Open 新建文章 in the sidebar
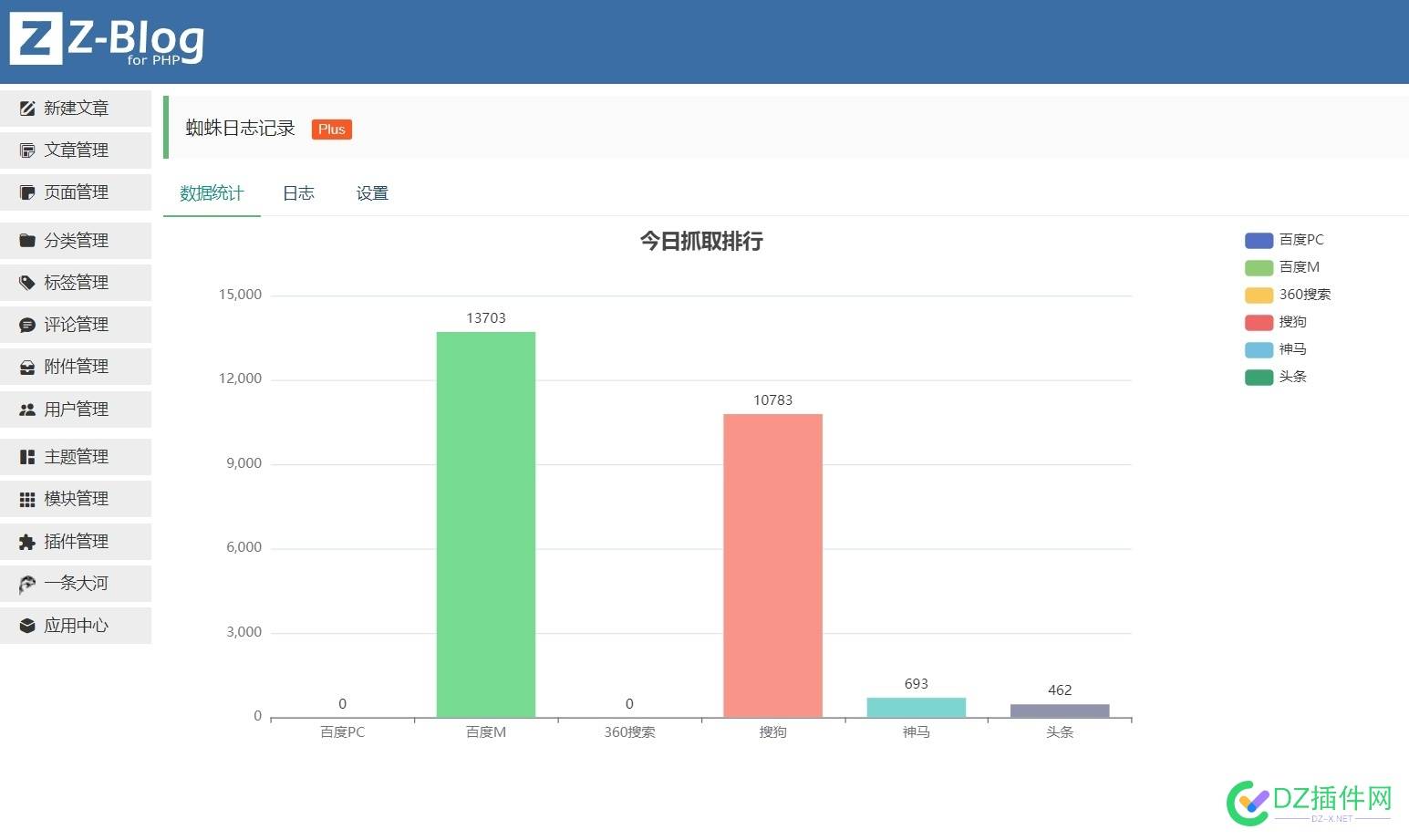The image size is (1409, 840). pyautogui.click(x=76, y=109)
